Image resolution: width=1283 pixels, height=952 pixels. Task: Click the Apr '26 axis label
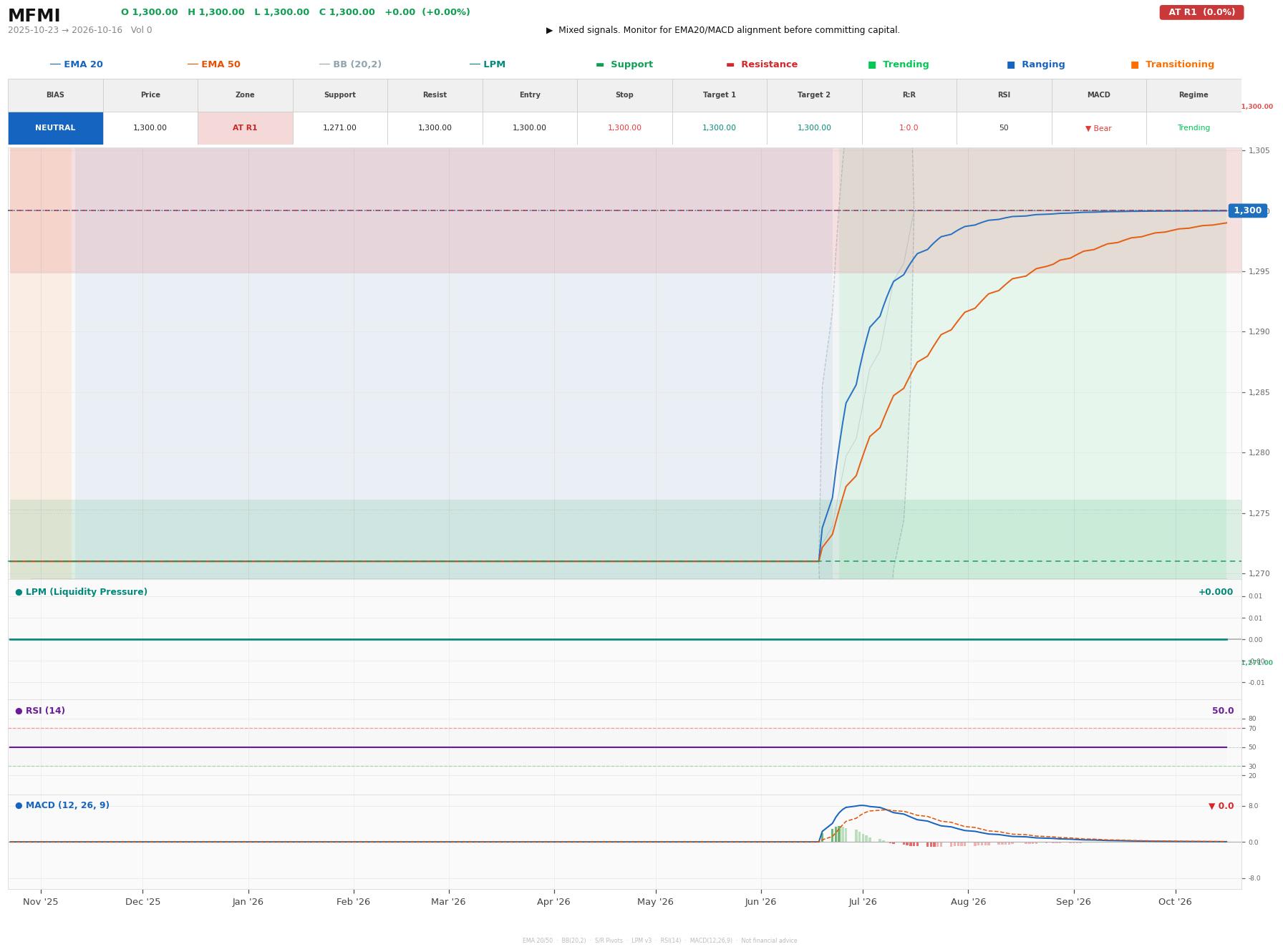click(x=553, y=902)
